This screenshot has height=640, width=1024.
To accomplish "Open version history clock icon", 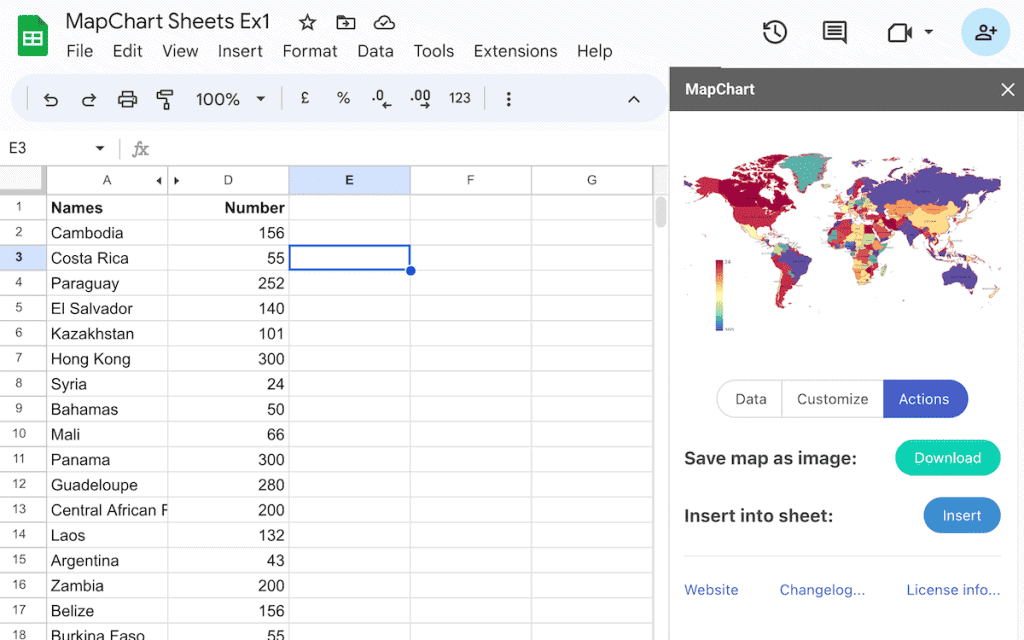I will pyautogui.click(x=775, y=32).
